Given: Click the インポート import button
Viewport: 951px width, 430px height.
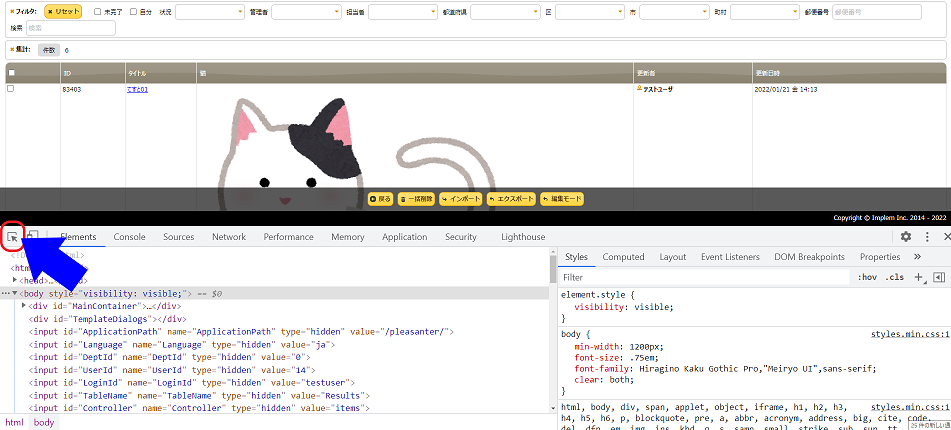Looking at the screenshot, I should point(460,199).
